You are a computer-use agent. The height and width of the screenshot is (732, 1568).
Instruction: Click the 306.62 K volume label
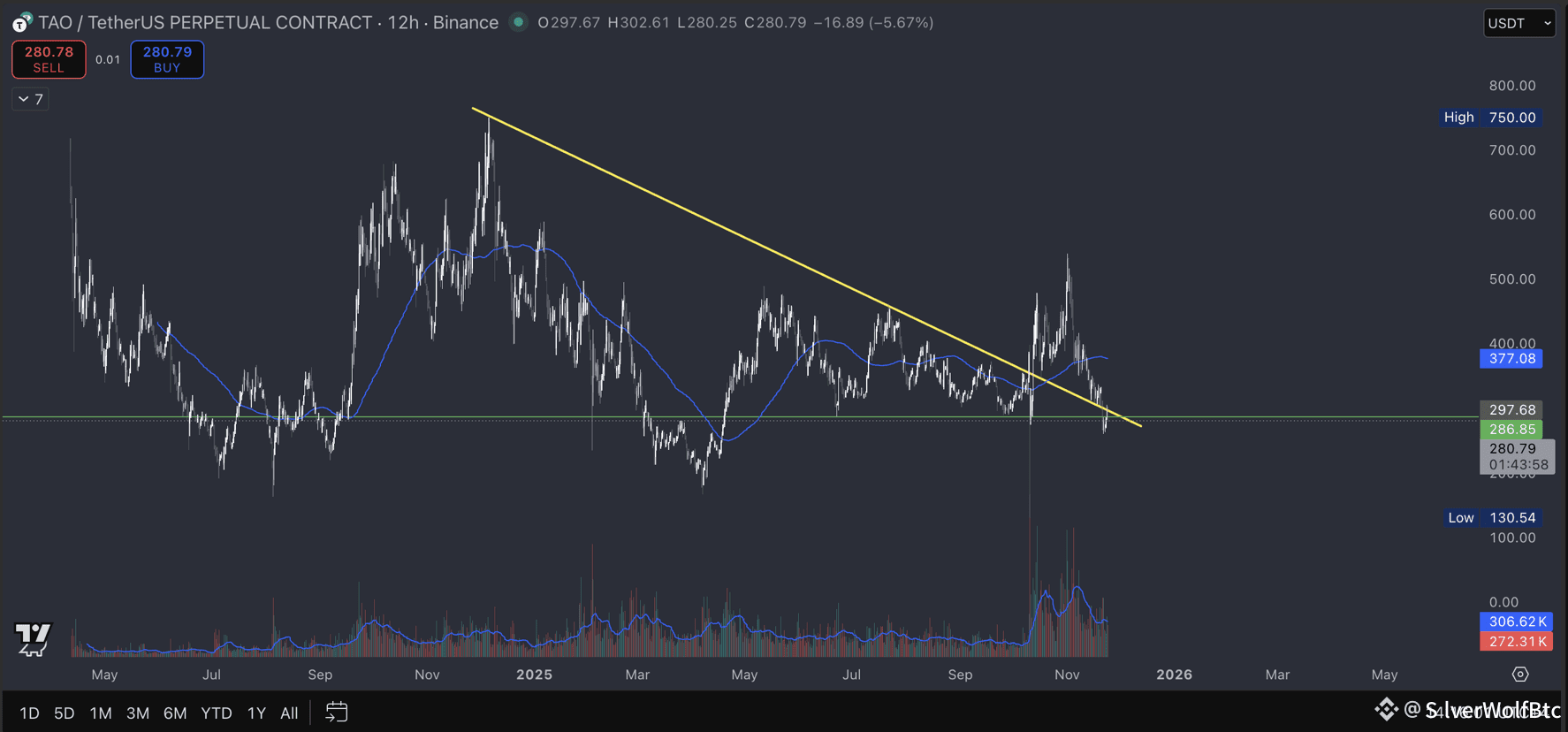(1517, 621)
